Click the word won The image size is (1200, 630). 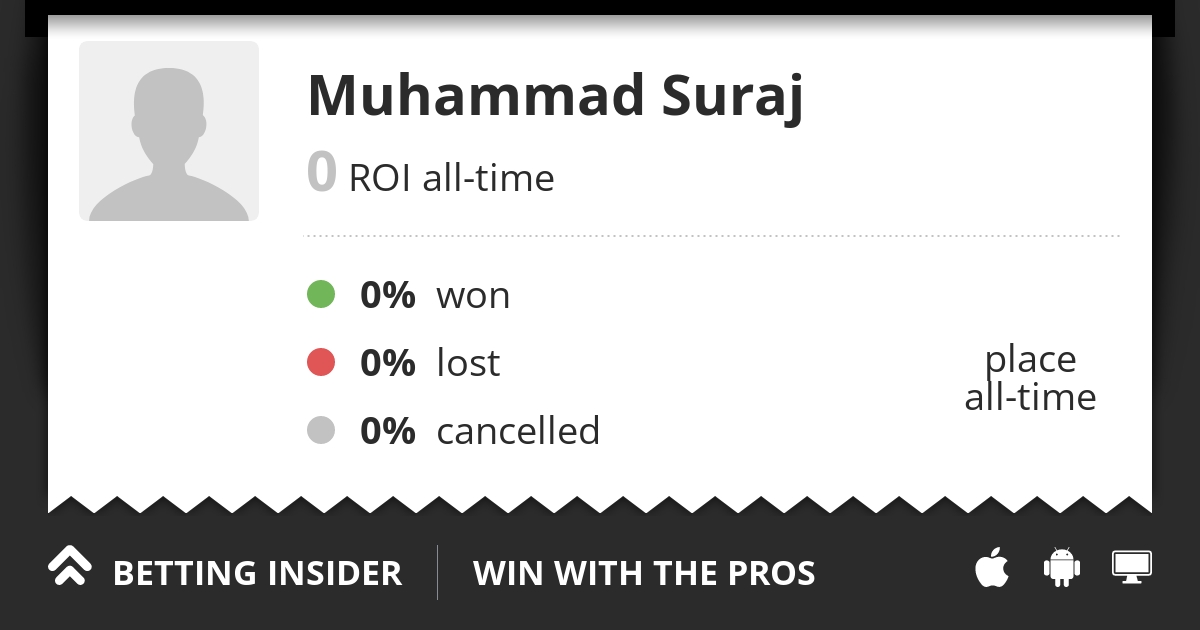pos(473,297)
